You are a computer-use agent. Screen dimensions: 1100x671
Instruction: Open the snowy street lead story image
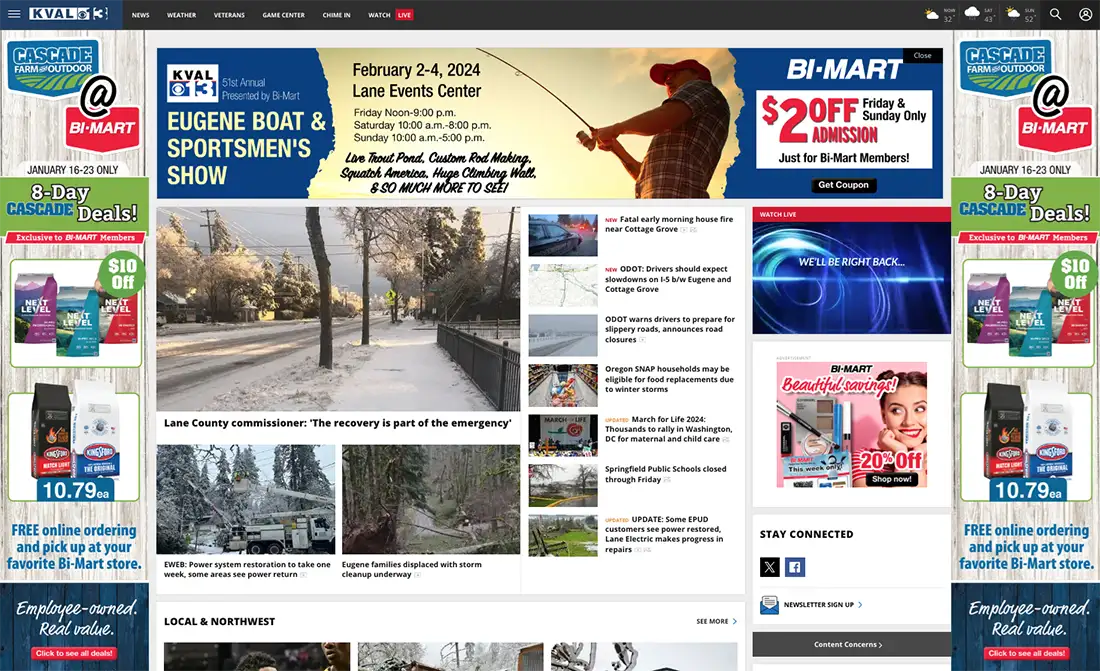[338, 309]
